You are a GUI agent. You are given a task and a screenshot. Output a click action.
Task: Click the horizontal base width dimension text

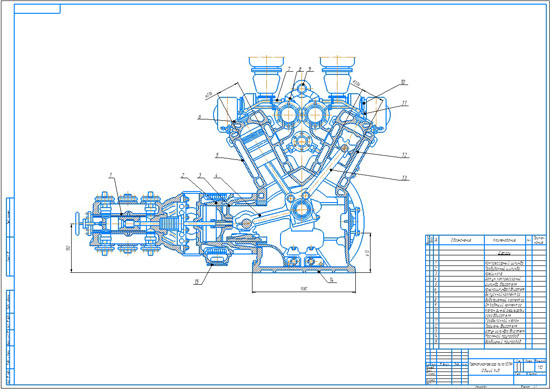click(x=304, y=289)
